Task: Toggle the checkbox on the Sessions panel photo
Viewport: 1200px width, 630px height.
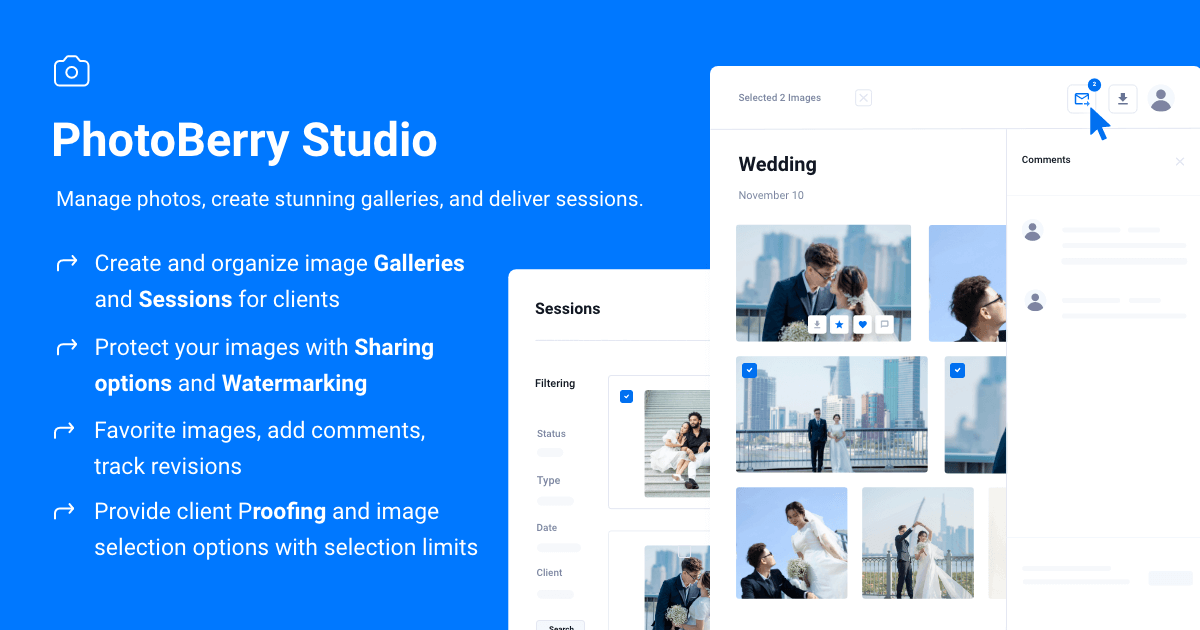Action: click(627, 396)
